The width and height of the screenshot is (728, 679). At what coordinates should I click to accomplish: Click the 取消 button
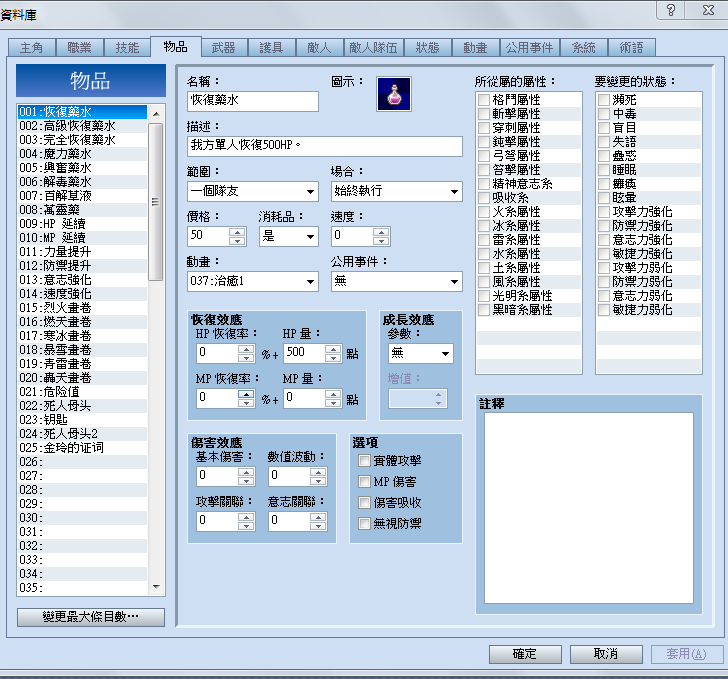[x=606, y=654]
